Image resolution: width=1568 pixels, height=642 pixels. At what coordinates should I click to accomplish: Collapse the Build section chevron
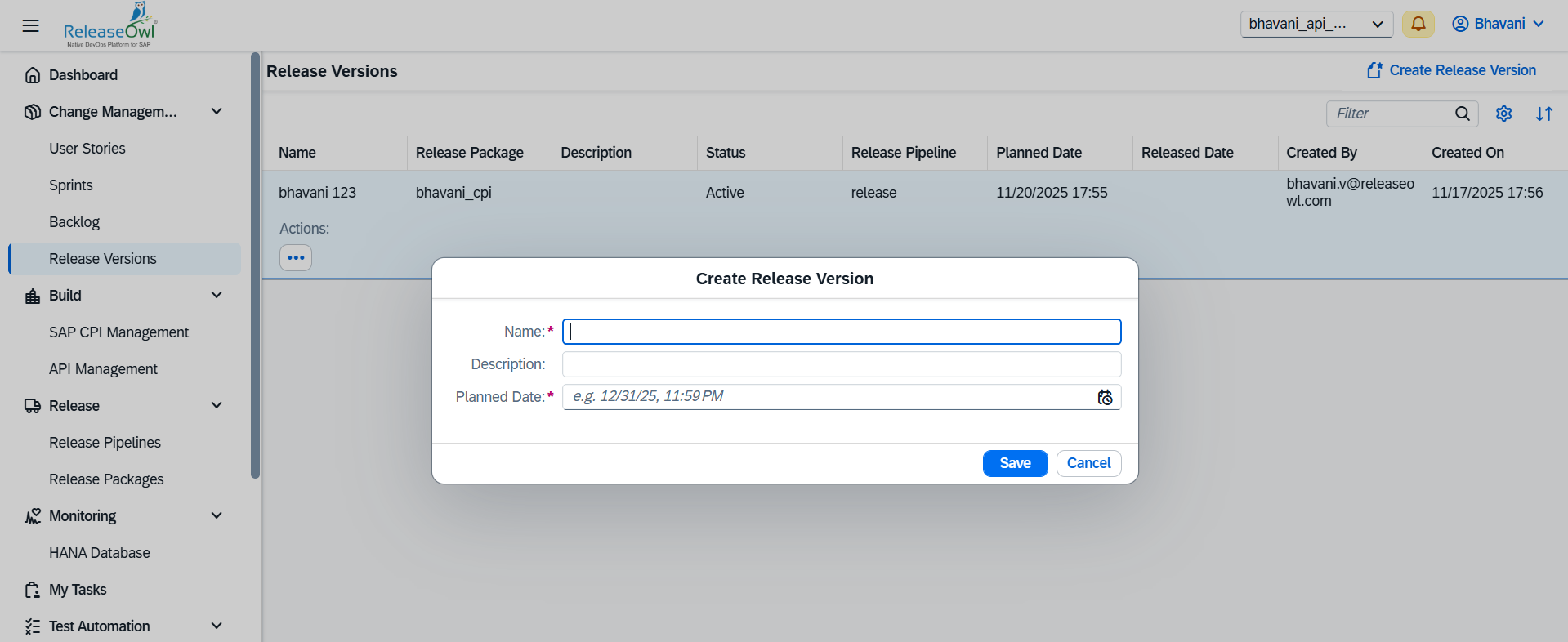coord(217,296)
